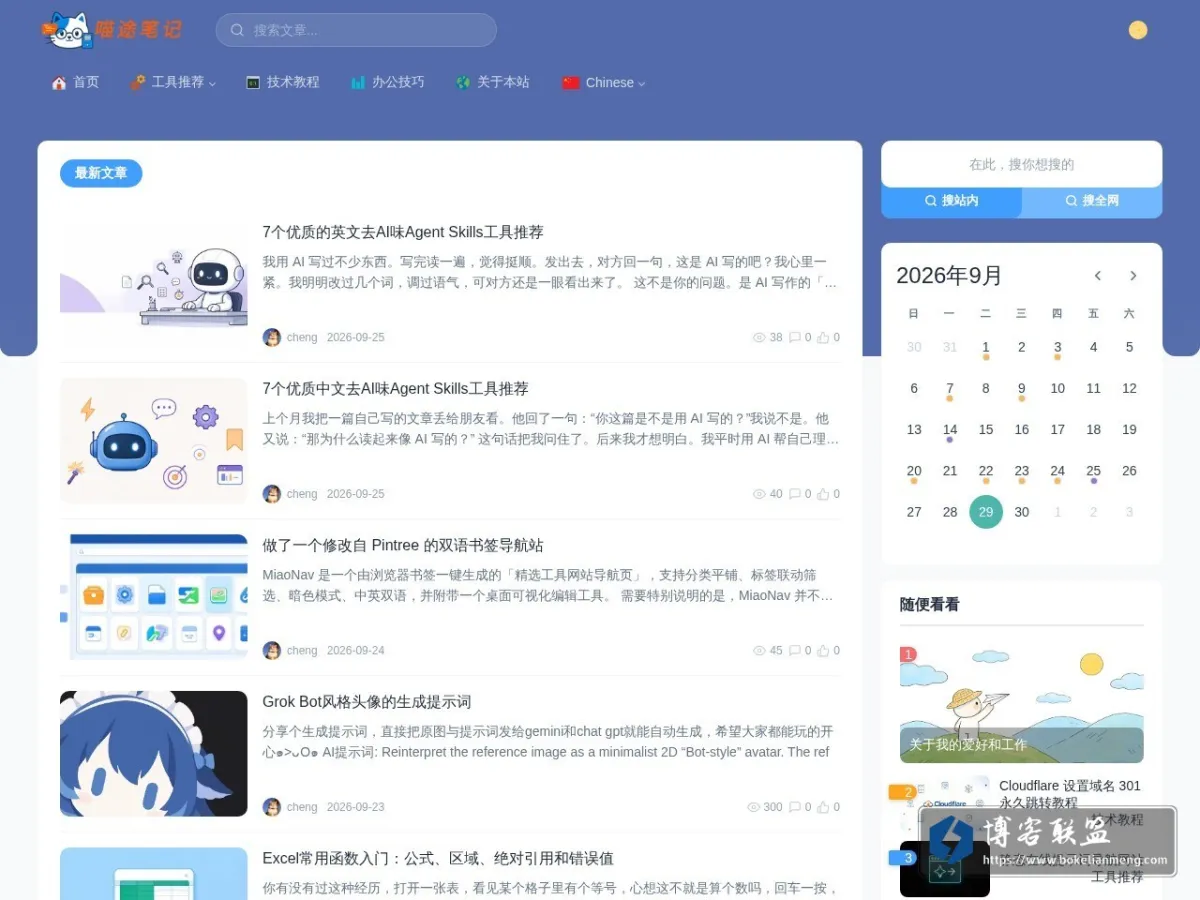This screenshot has width=1200, height=900.
Task: Select highlighted day 29 in calendar
Action: pyautogui.click(x=986, y=512)
